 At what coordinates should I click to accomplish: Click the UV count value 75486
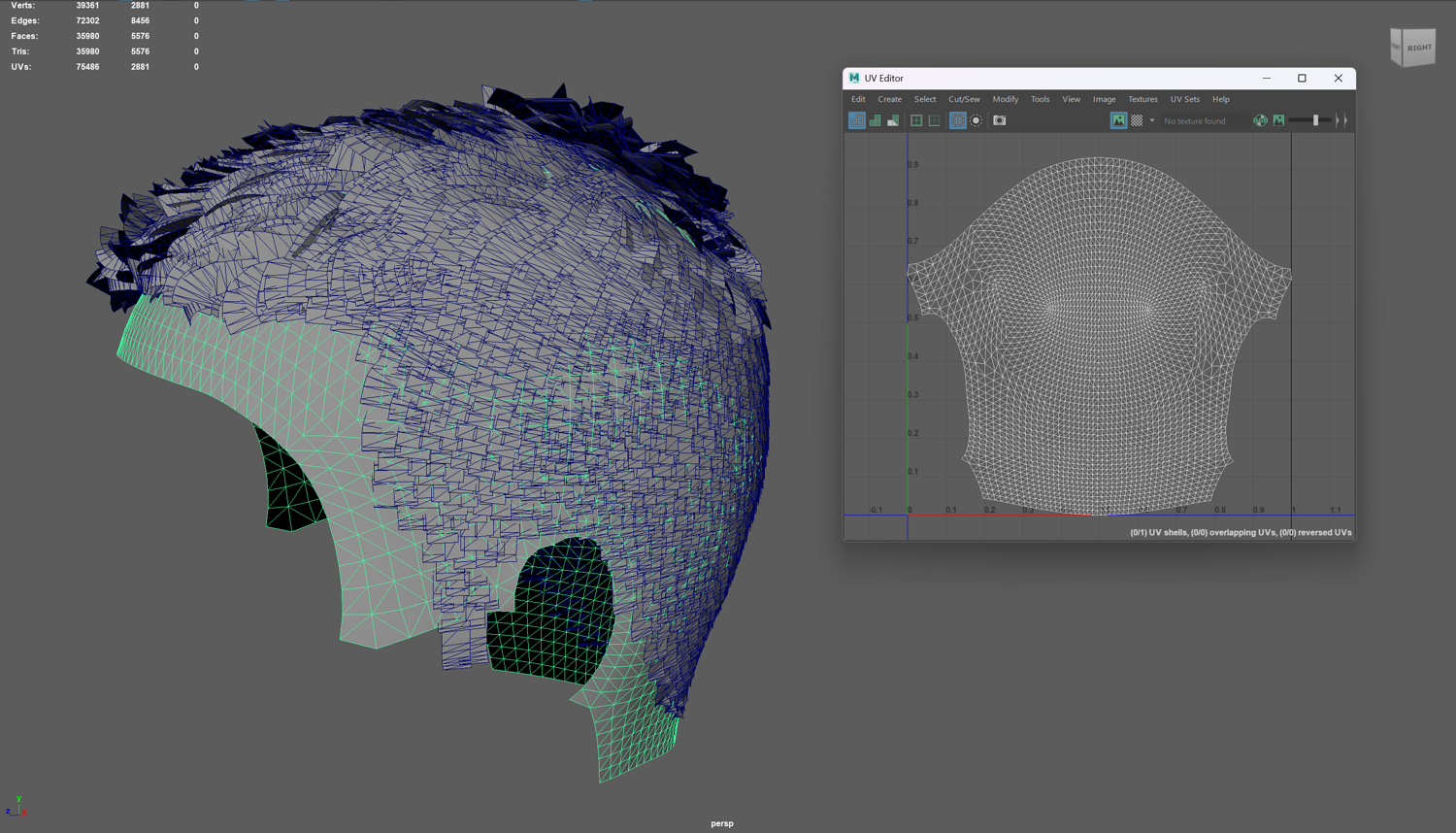[x=87, y=67]
